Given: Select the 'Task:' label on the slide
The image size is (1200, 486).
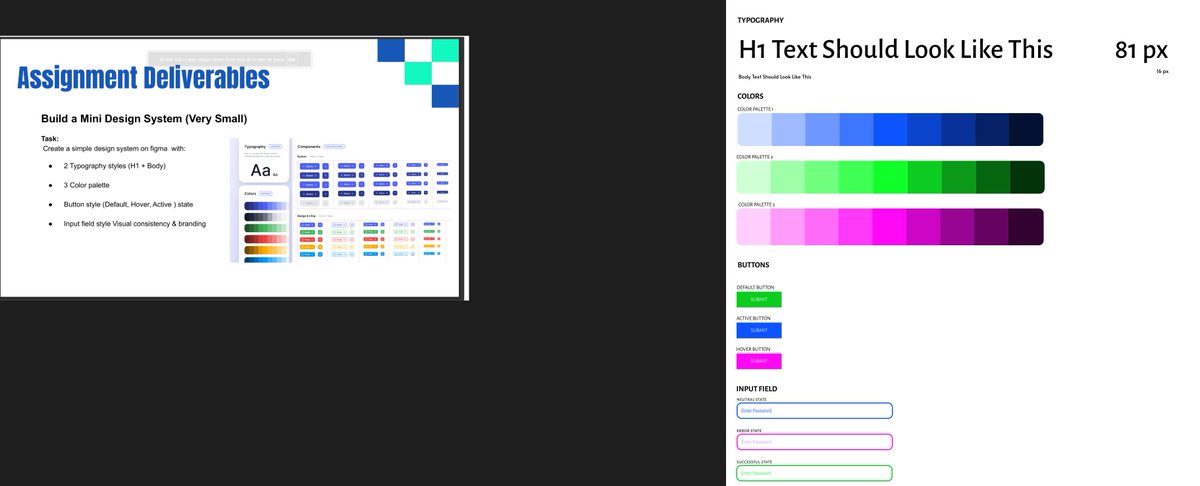Looking at the screenshot, I should click(x=50, y=139).
